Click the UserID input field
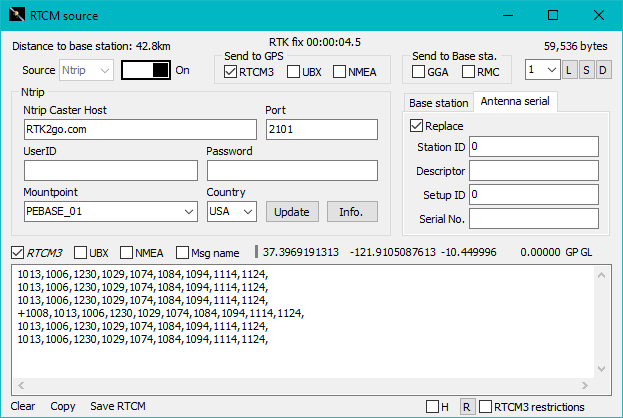The width and height of the screenshot is (623, 418). pyautogui.click(x=111, y=170)
